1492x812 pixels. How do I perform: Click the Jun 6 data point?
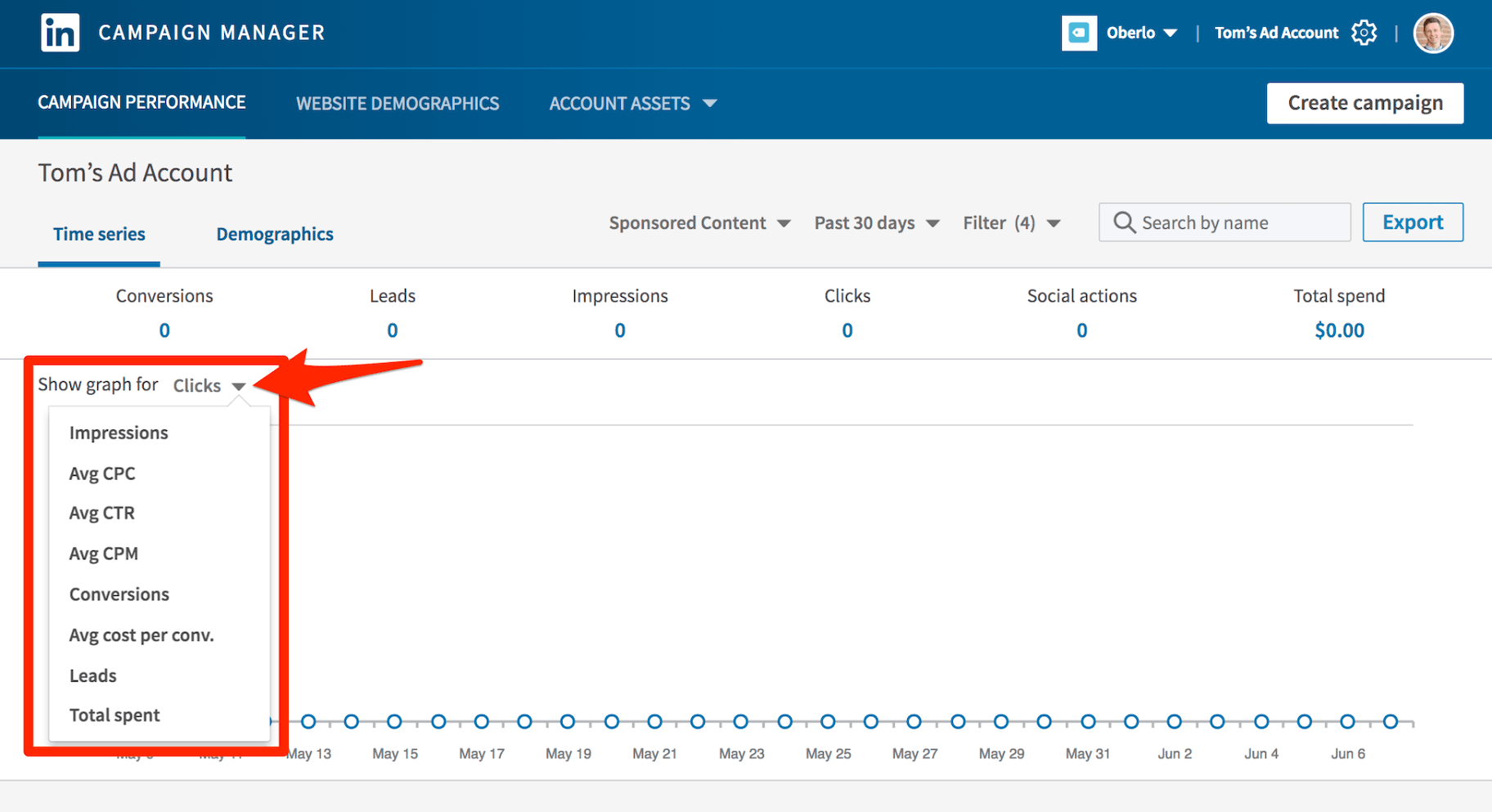pos(1347,721)
